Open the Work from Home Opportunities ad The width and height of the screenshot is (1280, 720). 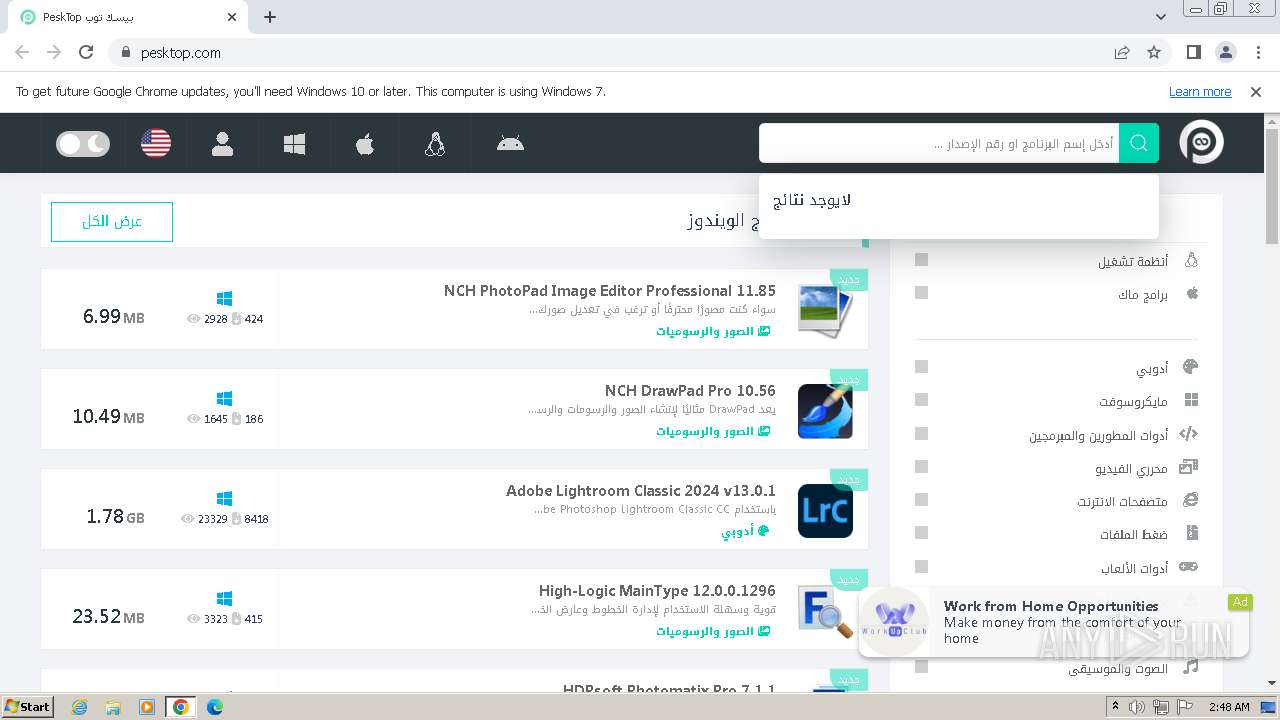pyautogui.click(x=1054, y=622)
